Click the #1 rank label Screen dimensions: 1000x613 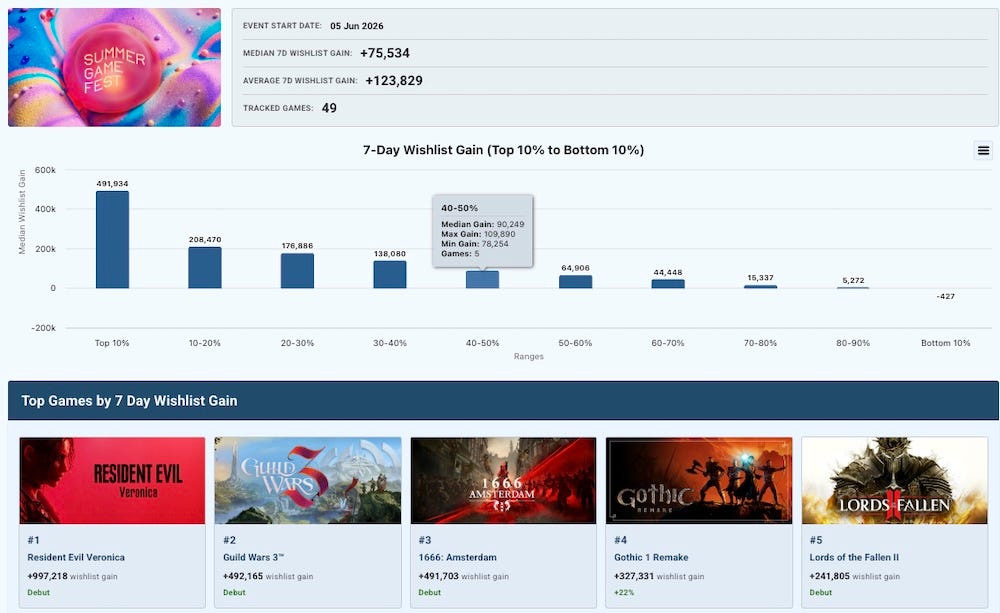coord(33,540)
